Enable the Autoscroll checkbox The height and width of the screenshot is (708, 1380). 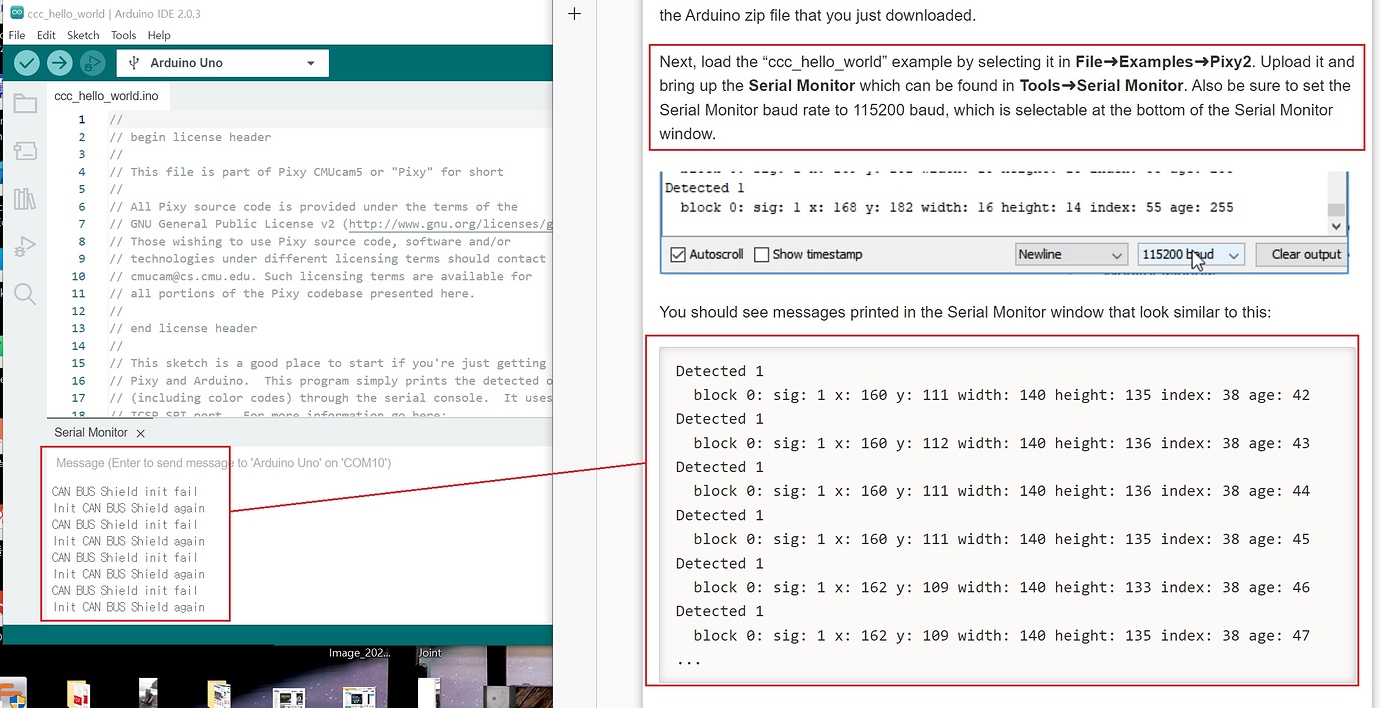678,254
